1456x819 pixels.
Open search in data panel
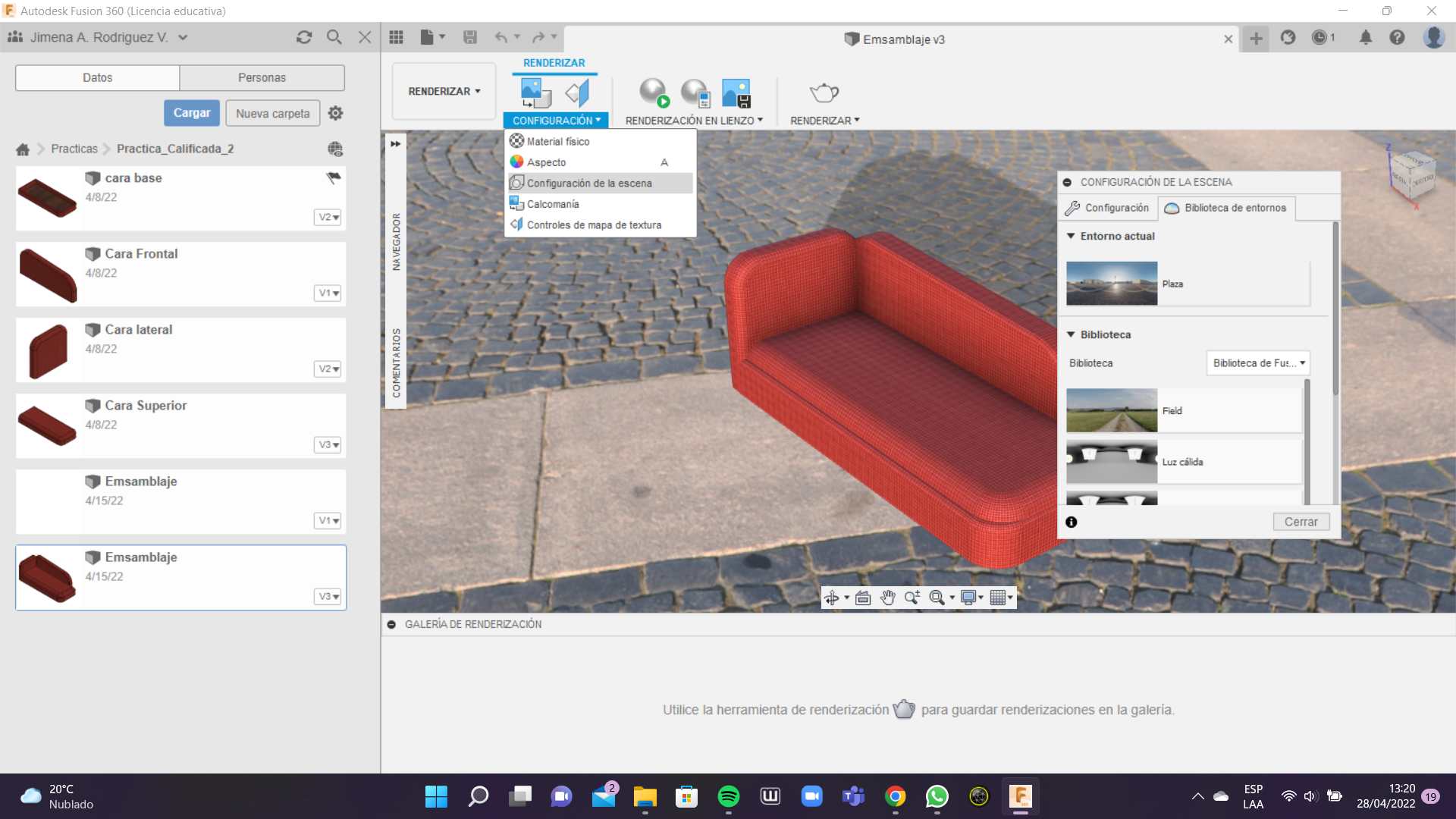(334, 37)
